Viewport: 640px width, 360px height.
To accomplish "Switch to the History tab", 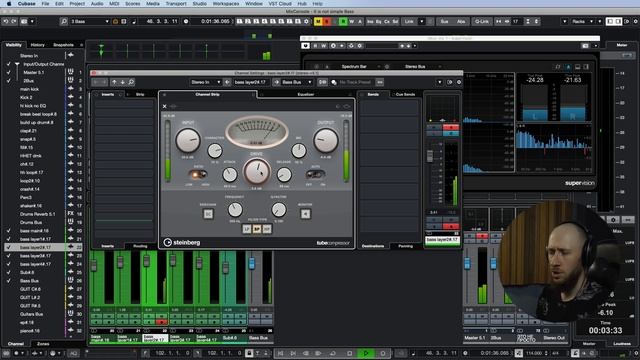I will tap(38, 45).
